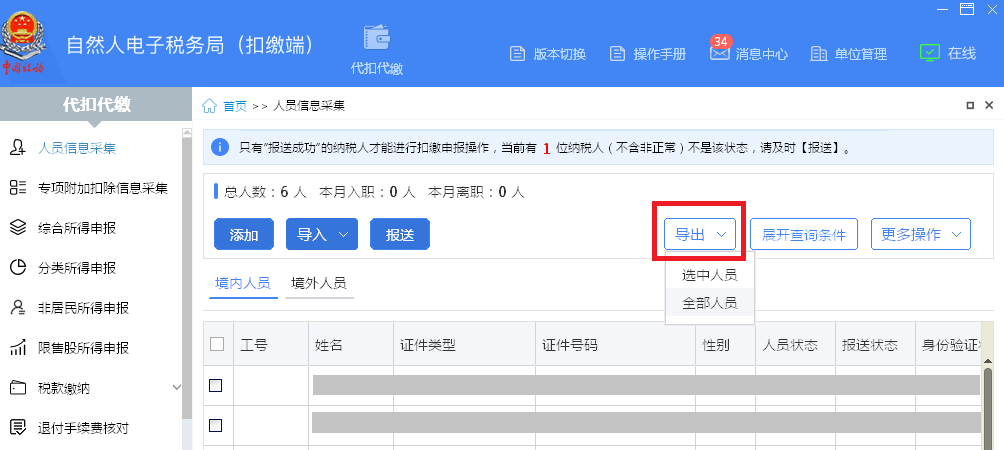Click the 分类所得申报 pie chart icon
Viewport: 1004px width, 450px height.
tap(17, 268)
